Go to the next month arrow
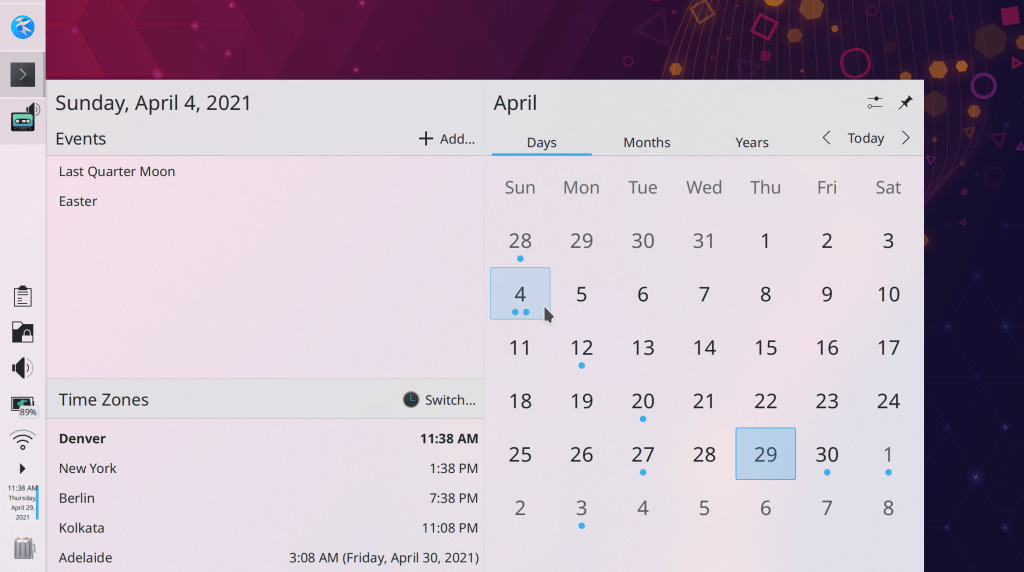Viewport: 1024px width, 572px height. pos(905,139)
